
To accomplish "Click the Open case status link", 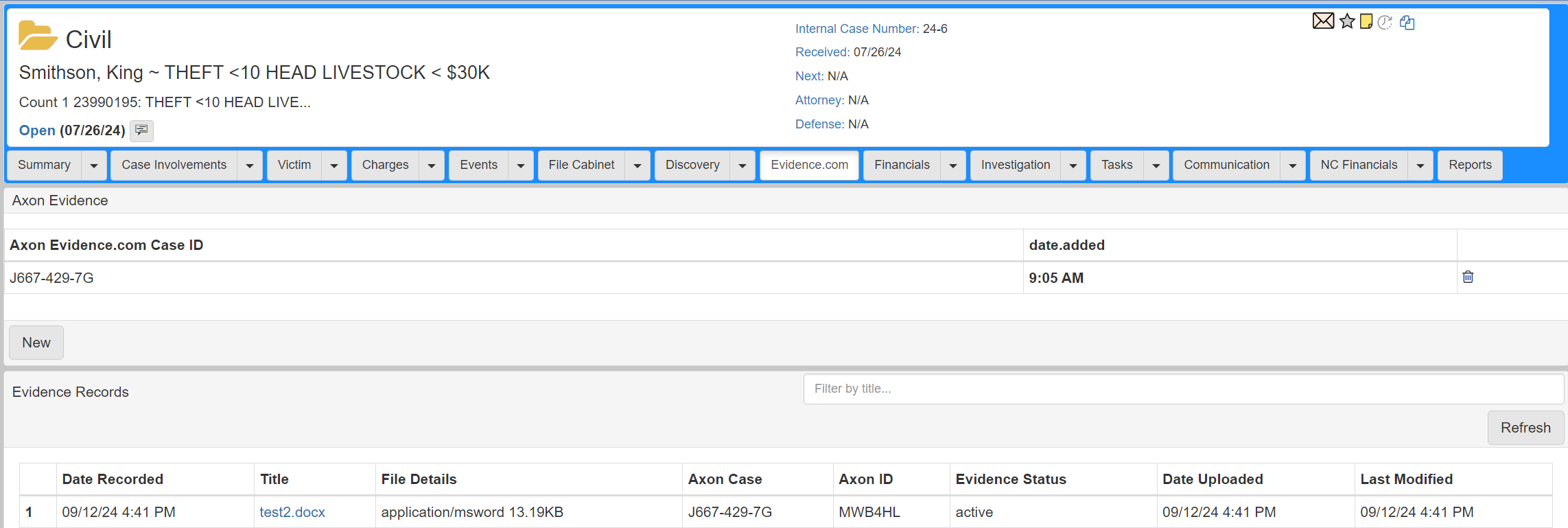I will pos(37,130).
